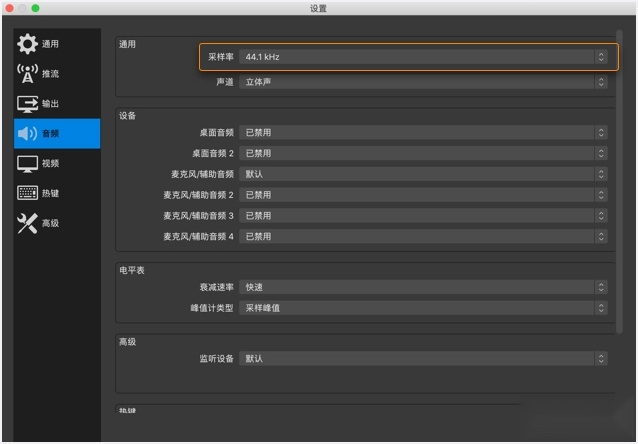Select the 输出 monitor output icon
This screenshot has height=444, width=638.
click(27, 103)
